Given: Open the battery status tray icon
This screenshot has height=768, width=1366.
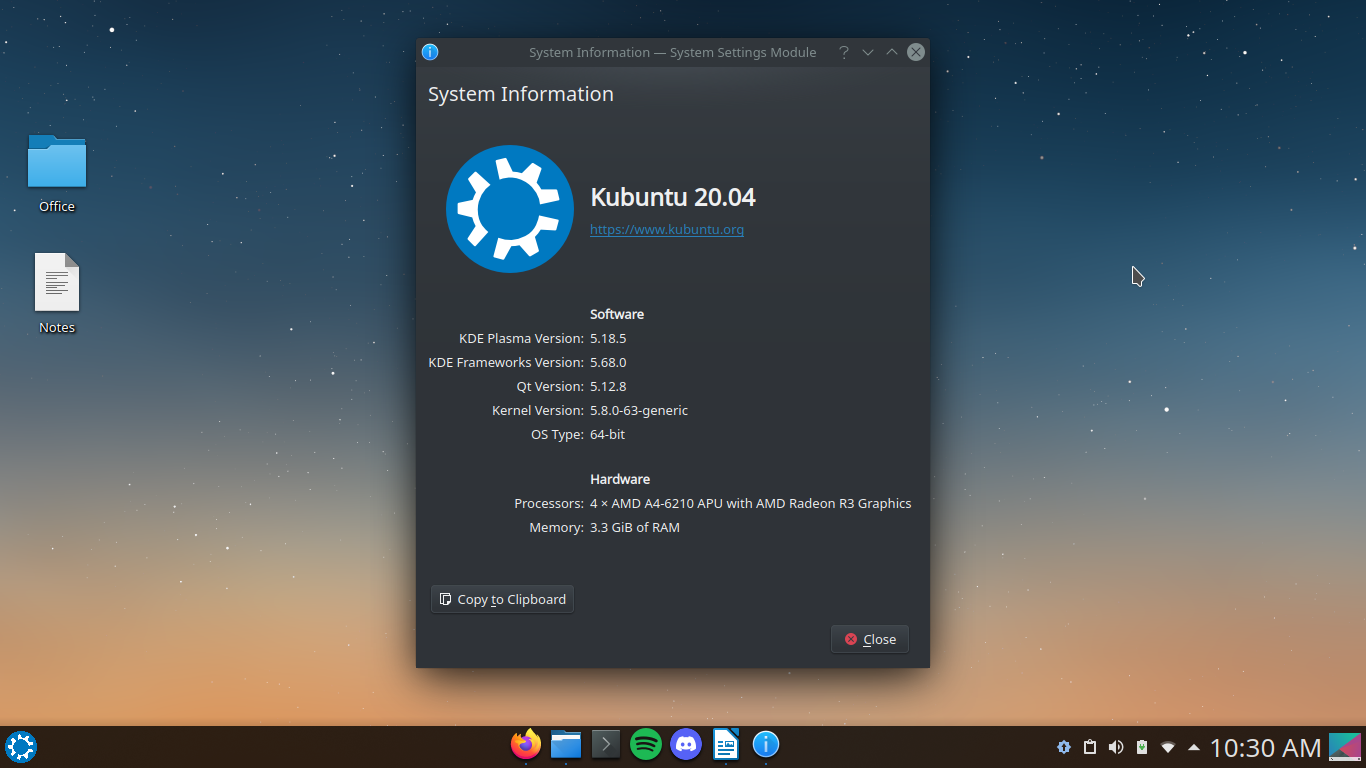Looking at the screenshot, I should (1142, 747).
